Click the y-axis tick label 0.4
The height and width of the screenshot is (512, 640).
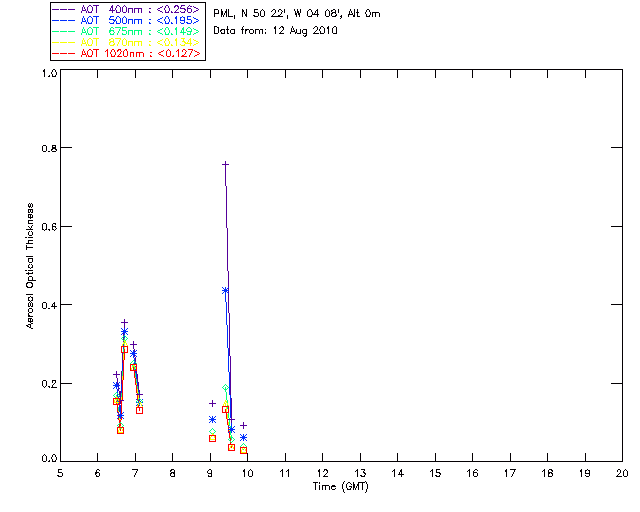49,305
